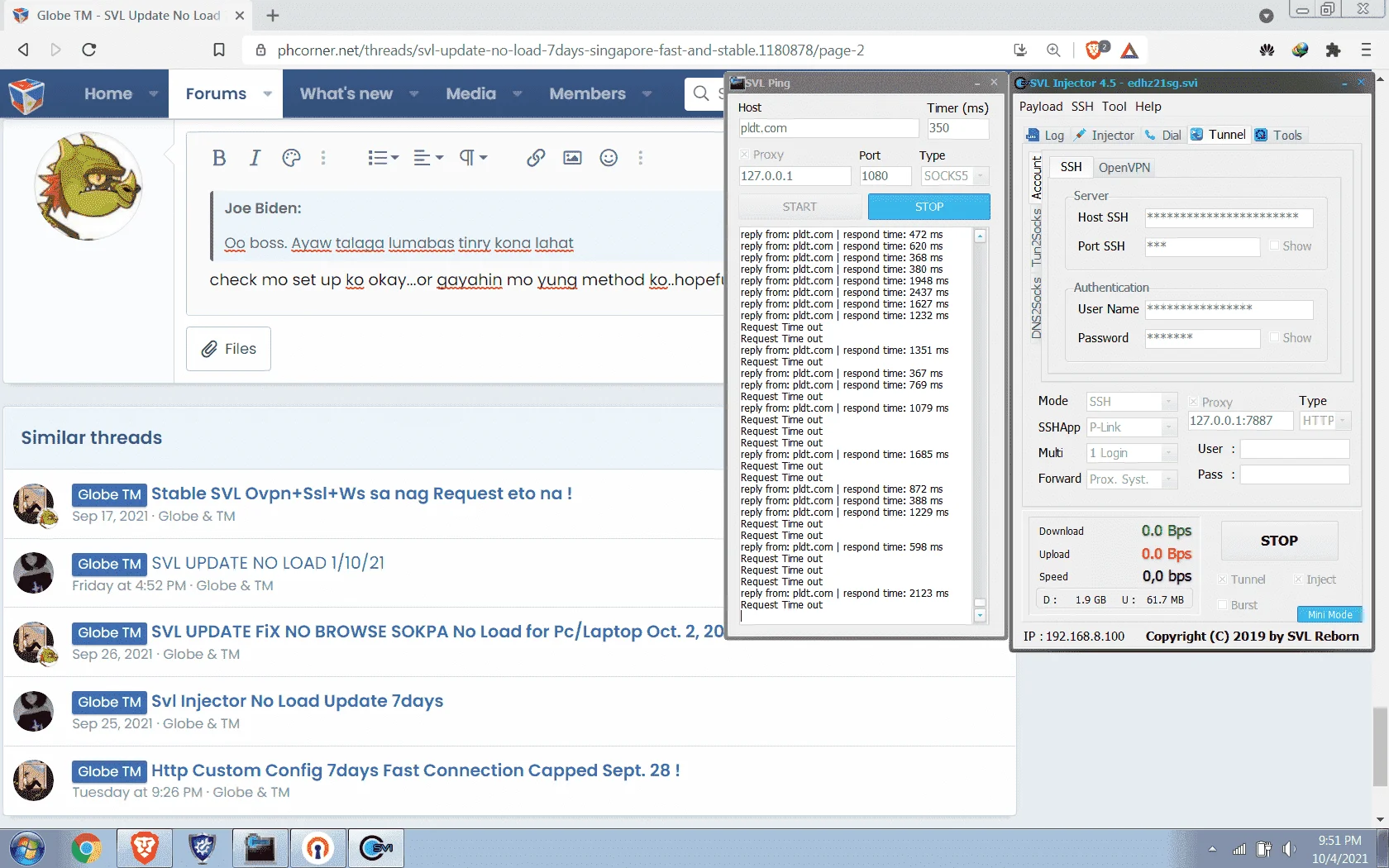
Task: Switch to Injector tab
Action: 1104,136
